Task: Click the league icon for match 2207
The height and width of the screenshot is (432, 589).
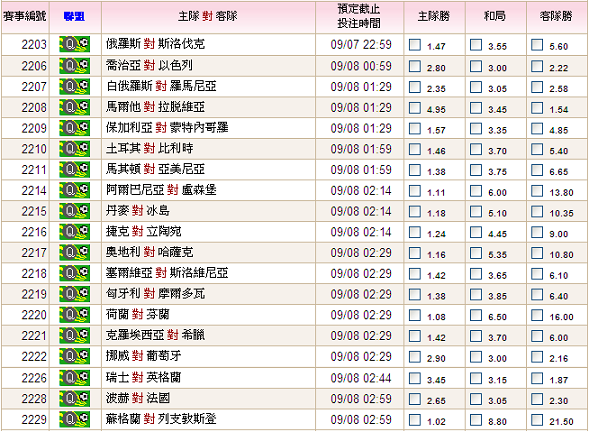Action: (74, 87)
